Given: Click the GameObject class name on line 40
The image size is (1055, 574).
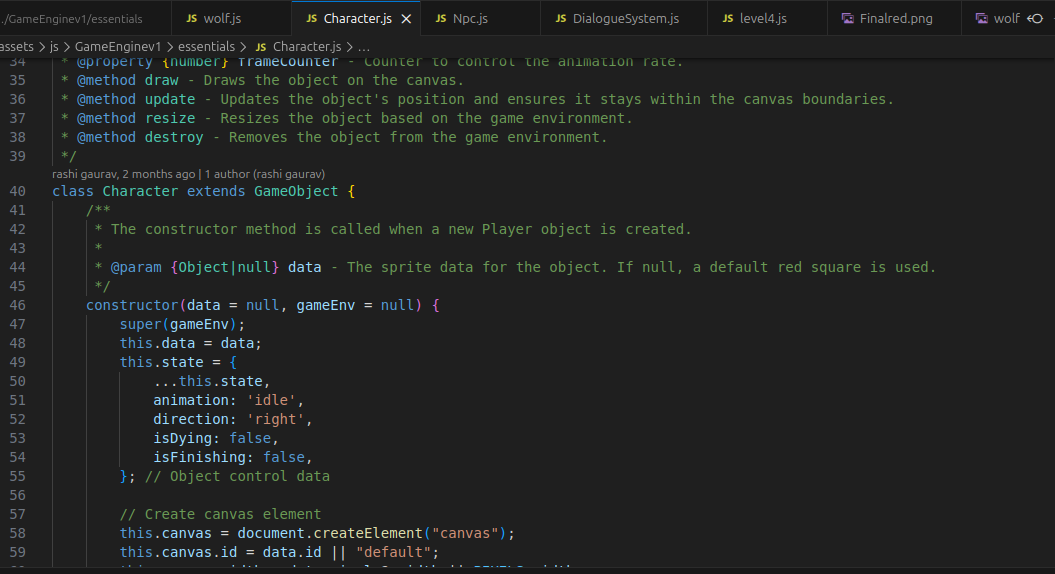Looking at the screenshot, I should point(296,191).
